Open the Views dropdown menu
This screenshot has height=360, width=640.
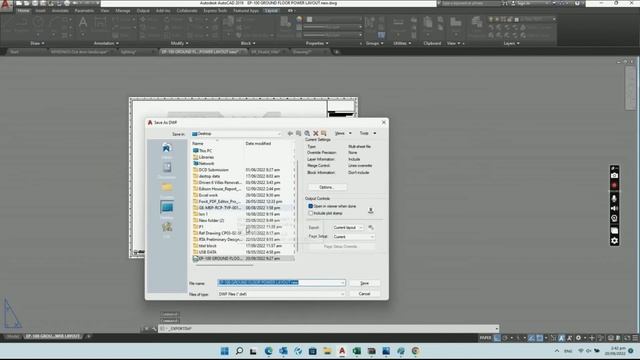pos(343,133)
